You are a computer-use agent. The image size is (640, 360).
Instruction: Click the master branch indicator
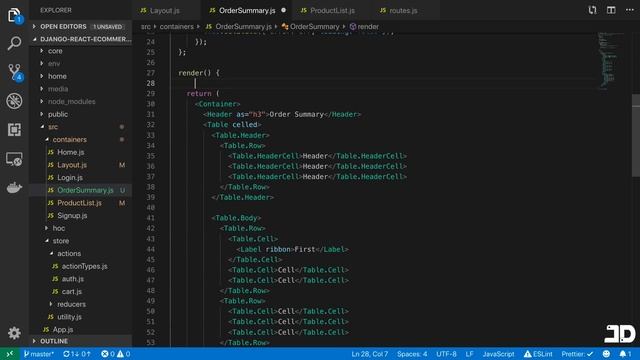click(x=38, y=354)
